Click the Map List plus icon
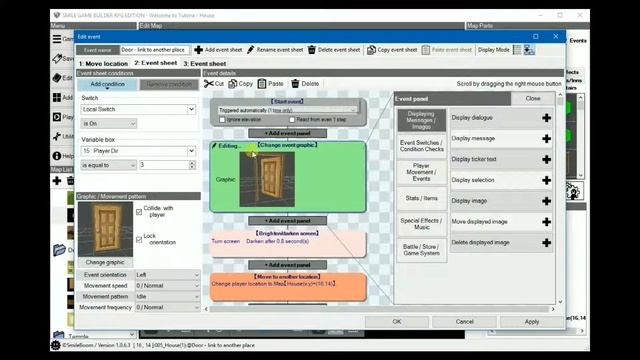Viewport: 640px width, 360px height. tap(57, 180)
